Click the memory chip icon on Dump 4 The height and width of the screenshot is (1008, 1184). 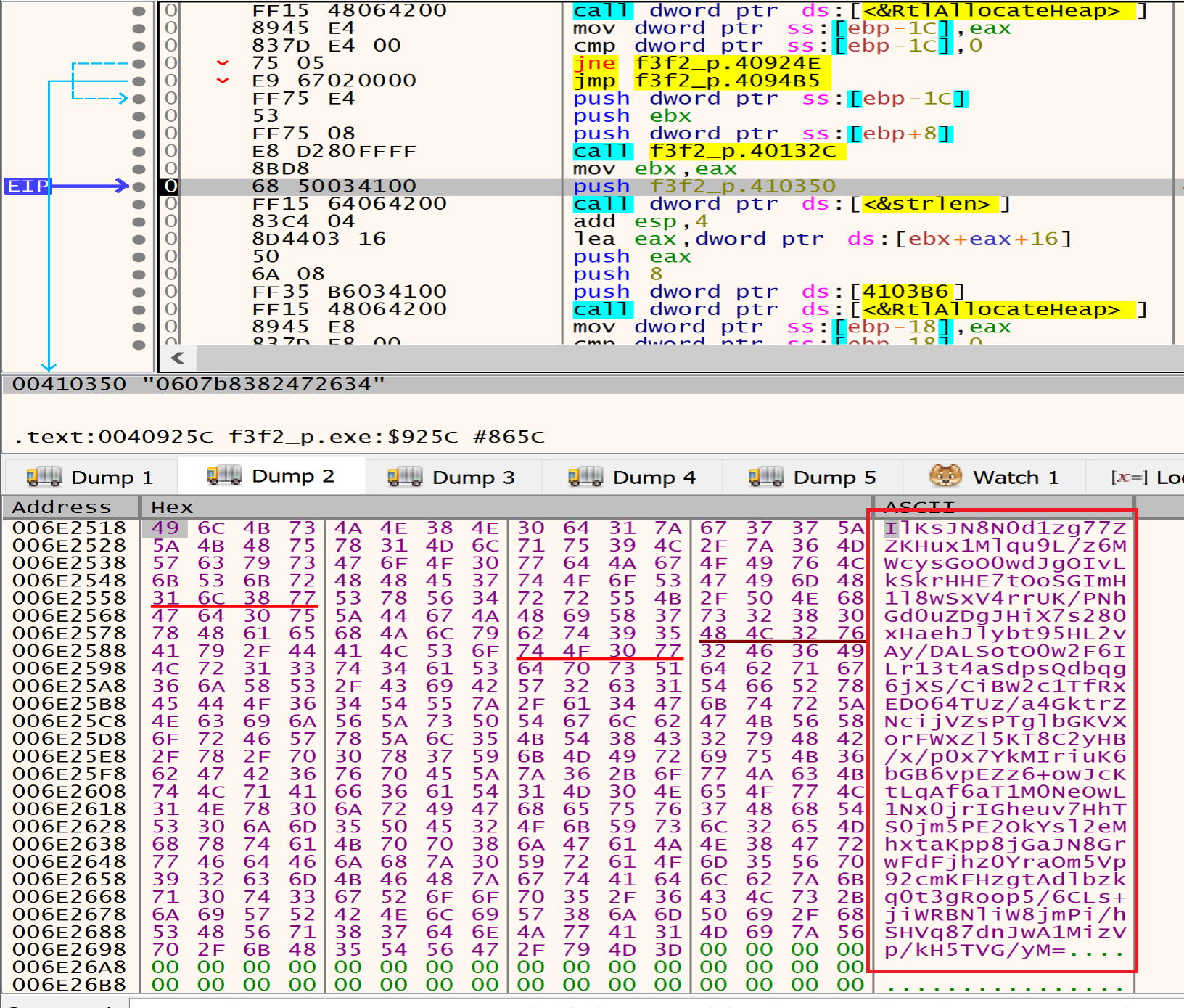tap(585, 477)
